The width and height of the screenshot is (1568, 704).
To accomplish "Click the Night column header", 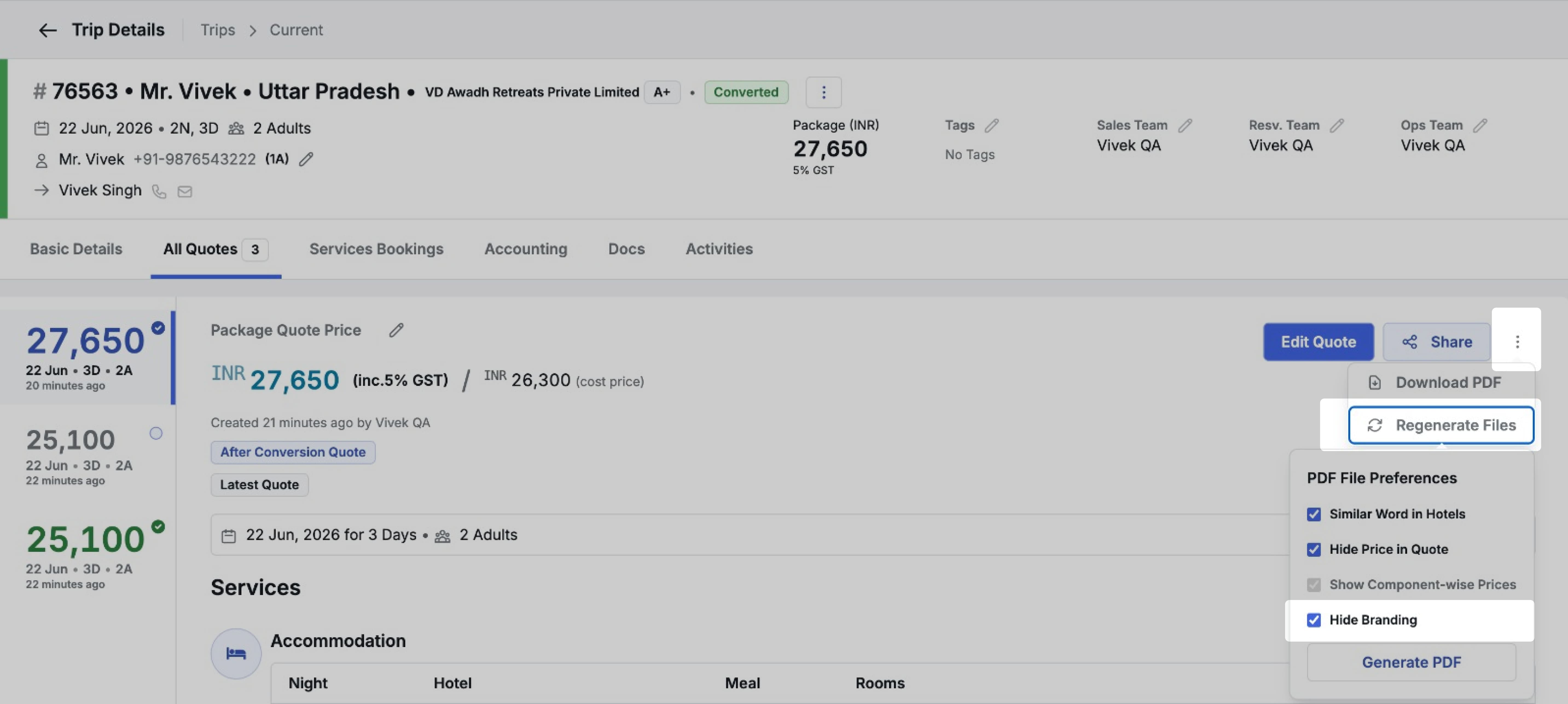I will (307, 683).
